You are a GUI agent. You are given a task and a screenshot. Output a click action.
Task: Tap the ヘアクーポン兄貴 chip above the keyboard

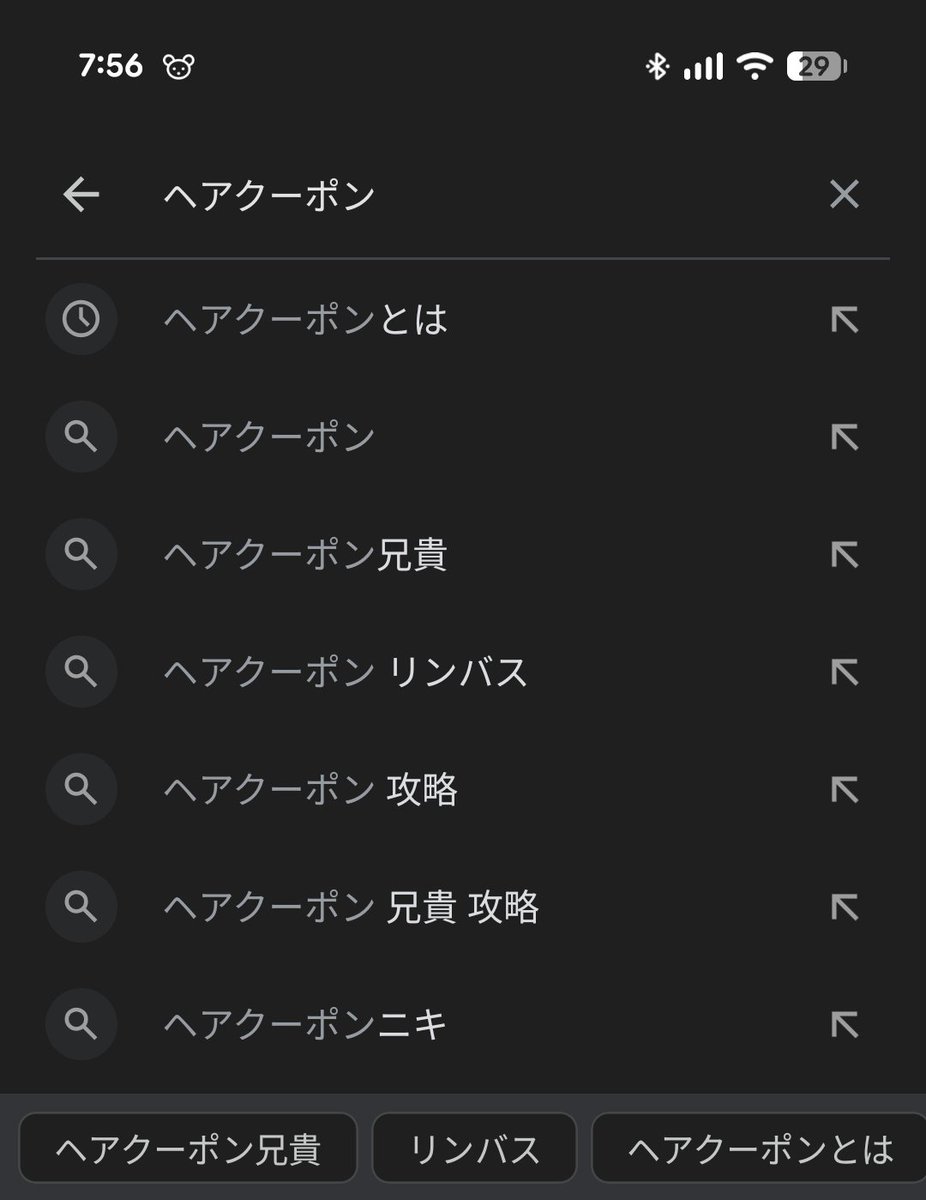[188, 1148]
